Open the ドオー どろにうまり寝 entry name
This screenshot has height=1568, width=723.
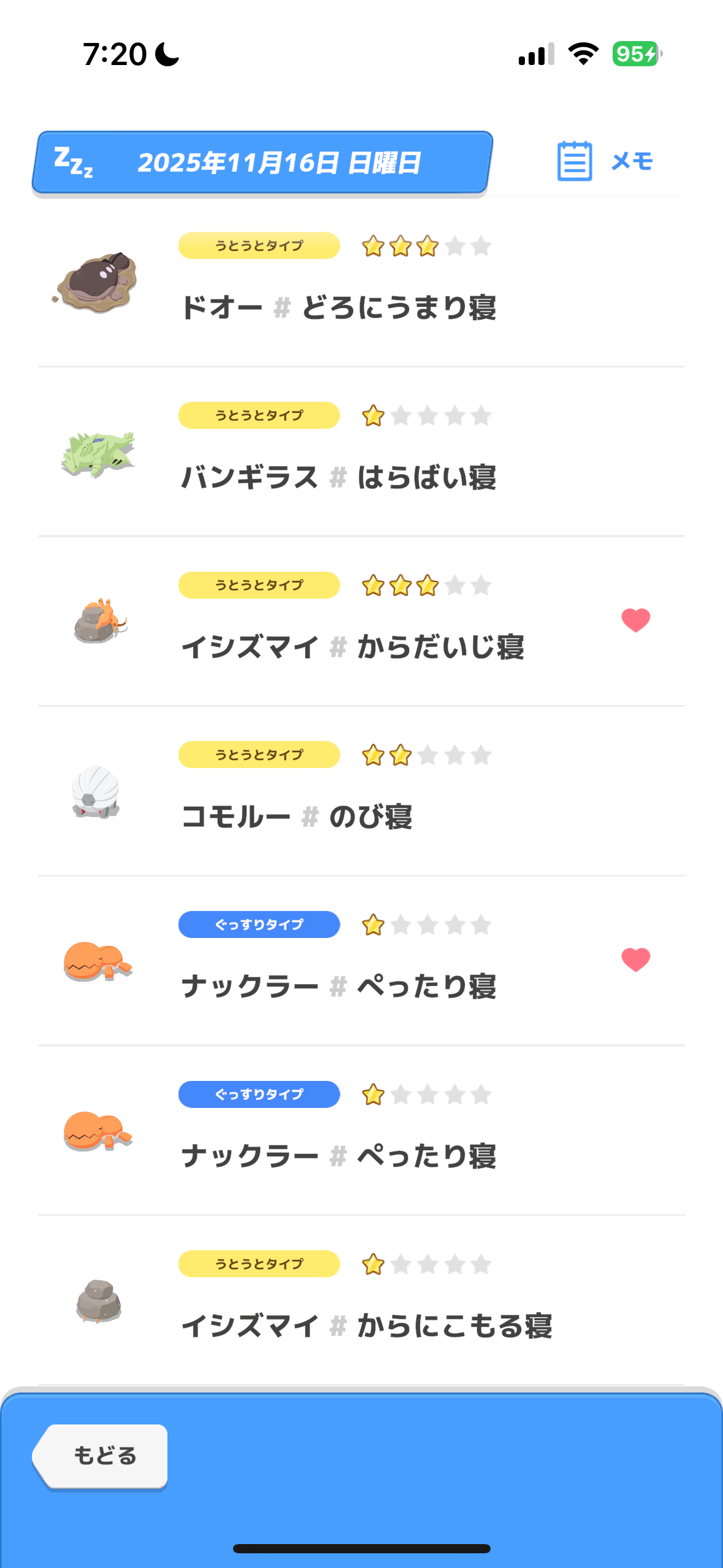tap(339, 307)
